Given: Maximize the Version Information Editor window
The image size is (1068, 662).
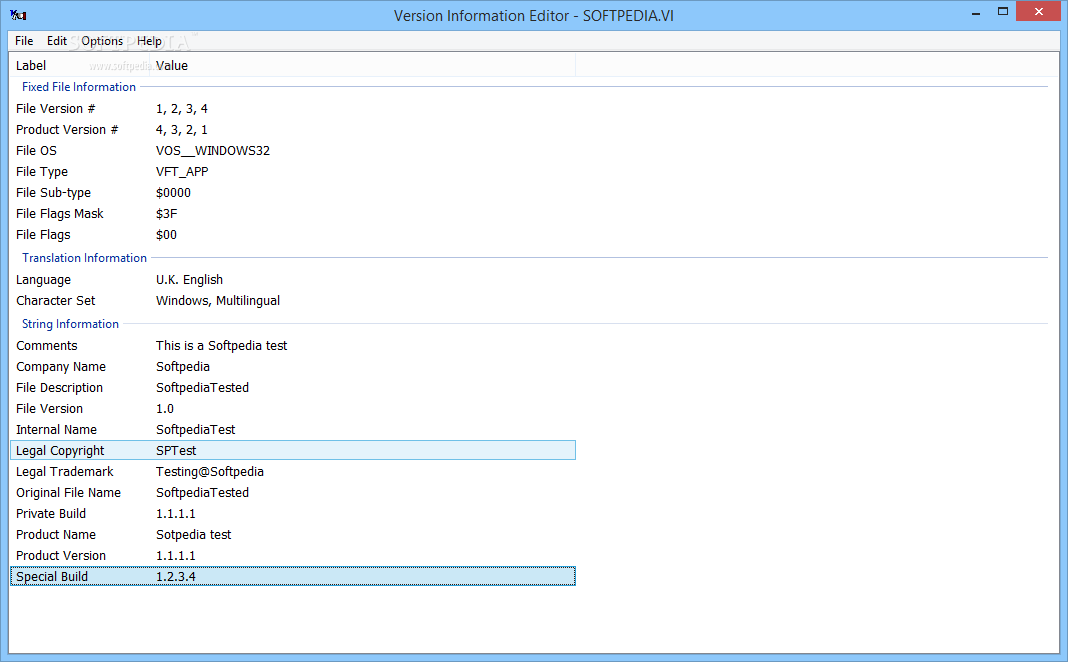Looking at the screenshot, I should point(1003,12).
